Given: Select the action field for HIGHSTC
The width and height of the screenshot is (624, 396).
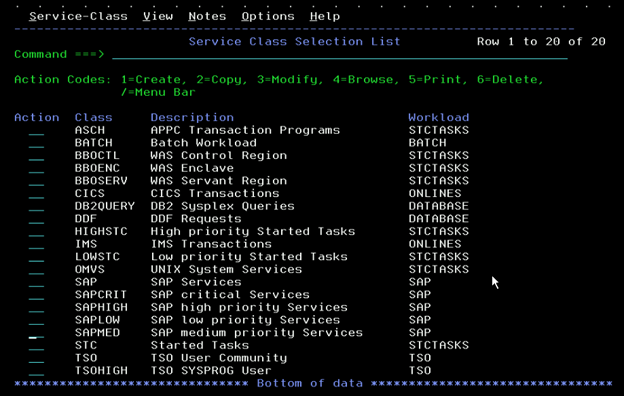Looking at the screenshot, I should (36, 232).
